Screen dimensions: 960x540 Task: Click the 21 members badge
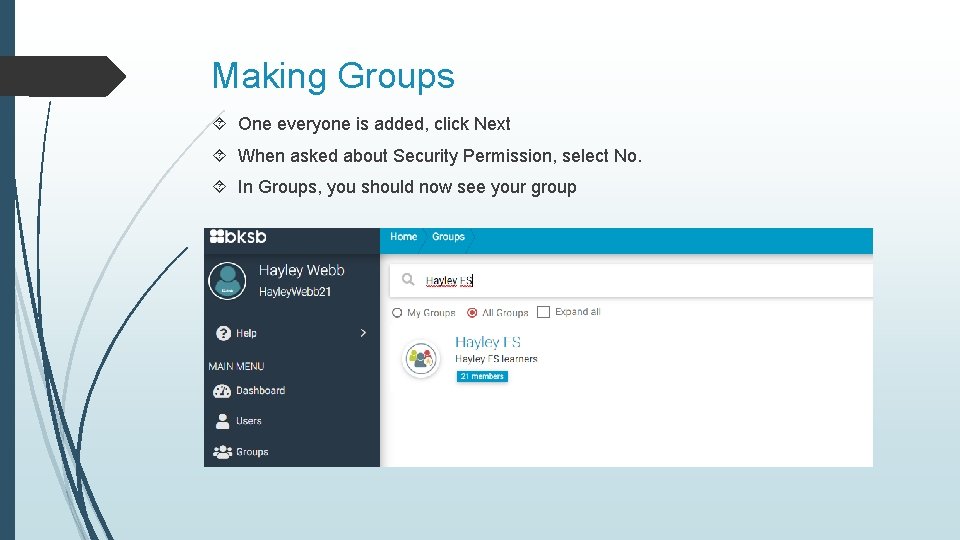[x=482, y=376]
